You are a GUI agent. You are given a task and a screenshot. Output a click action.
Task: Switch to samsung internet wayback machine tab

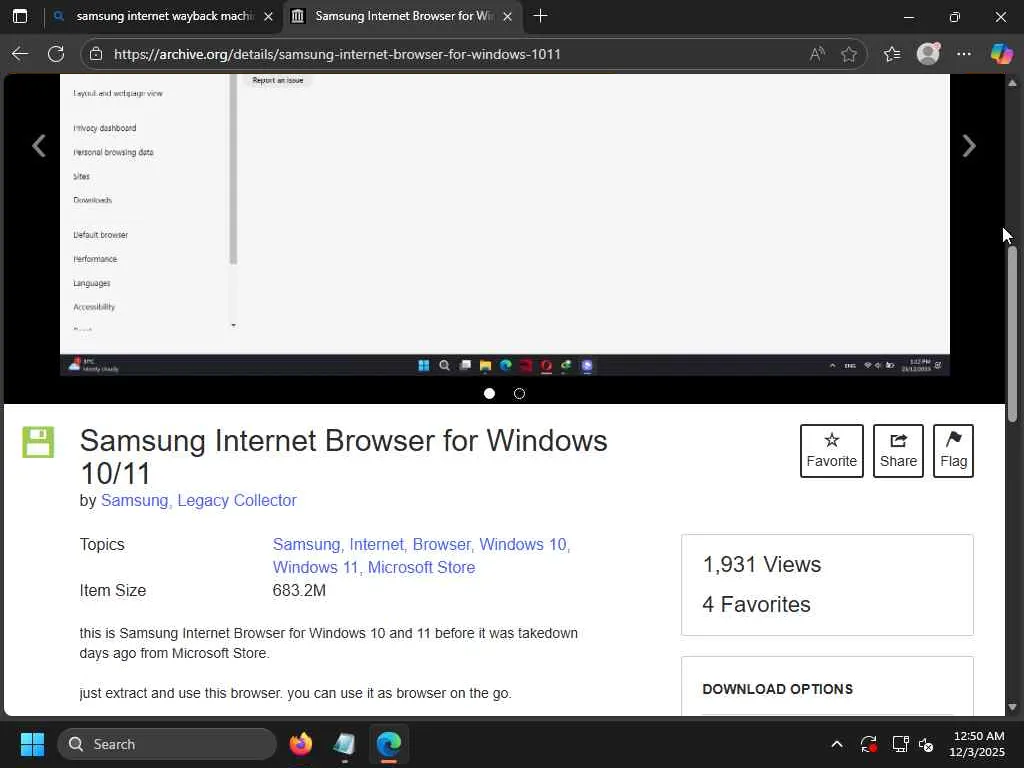click(164, 16)
